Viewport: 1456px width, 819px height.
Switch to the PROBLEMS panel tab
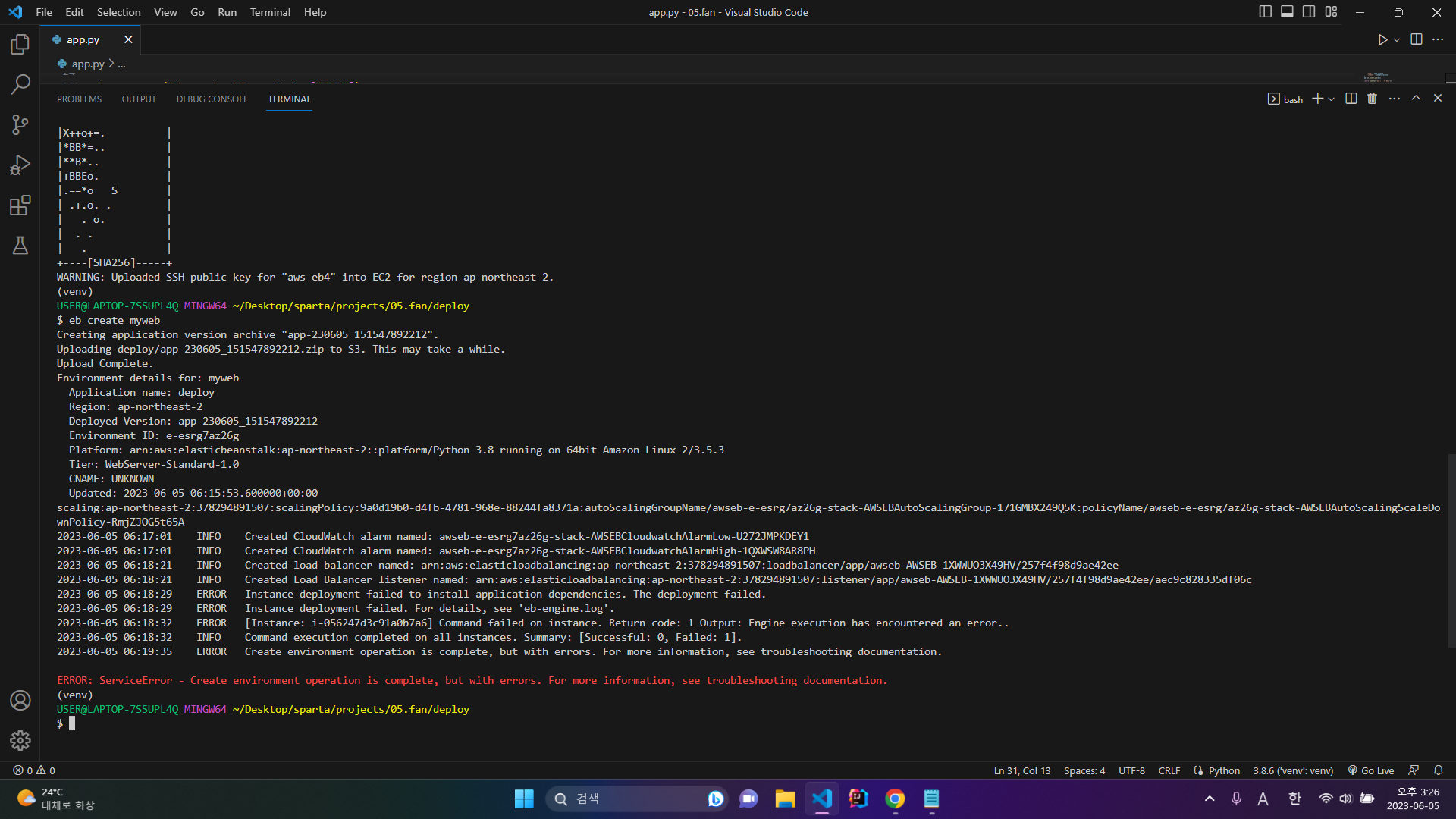click(x=79, y=99)
